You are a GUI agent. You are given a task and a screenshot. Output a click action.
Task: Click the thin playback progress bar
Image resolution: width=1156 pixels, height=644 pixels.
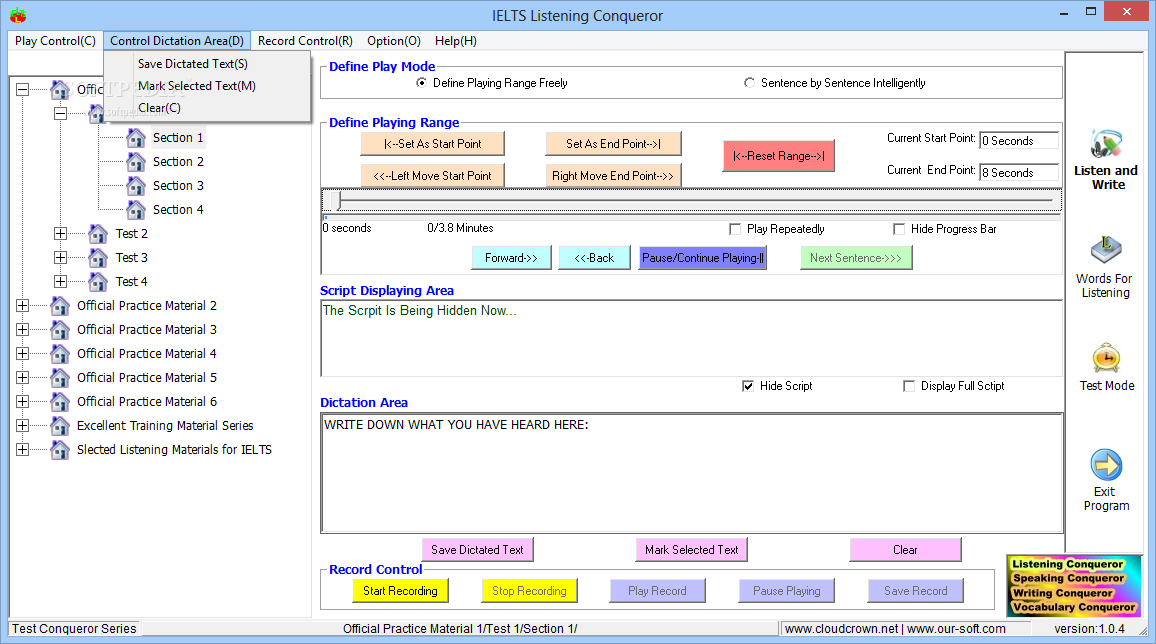pyautogui.click(x=691, y=217)
